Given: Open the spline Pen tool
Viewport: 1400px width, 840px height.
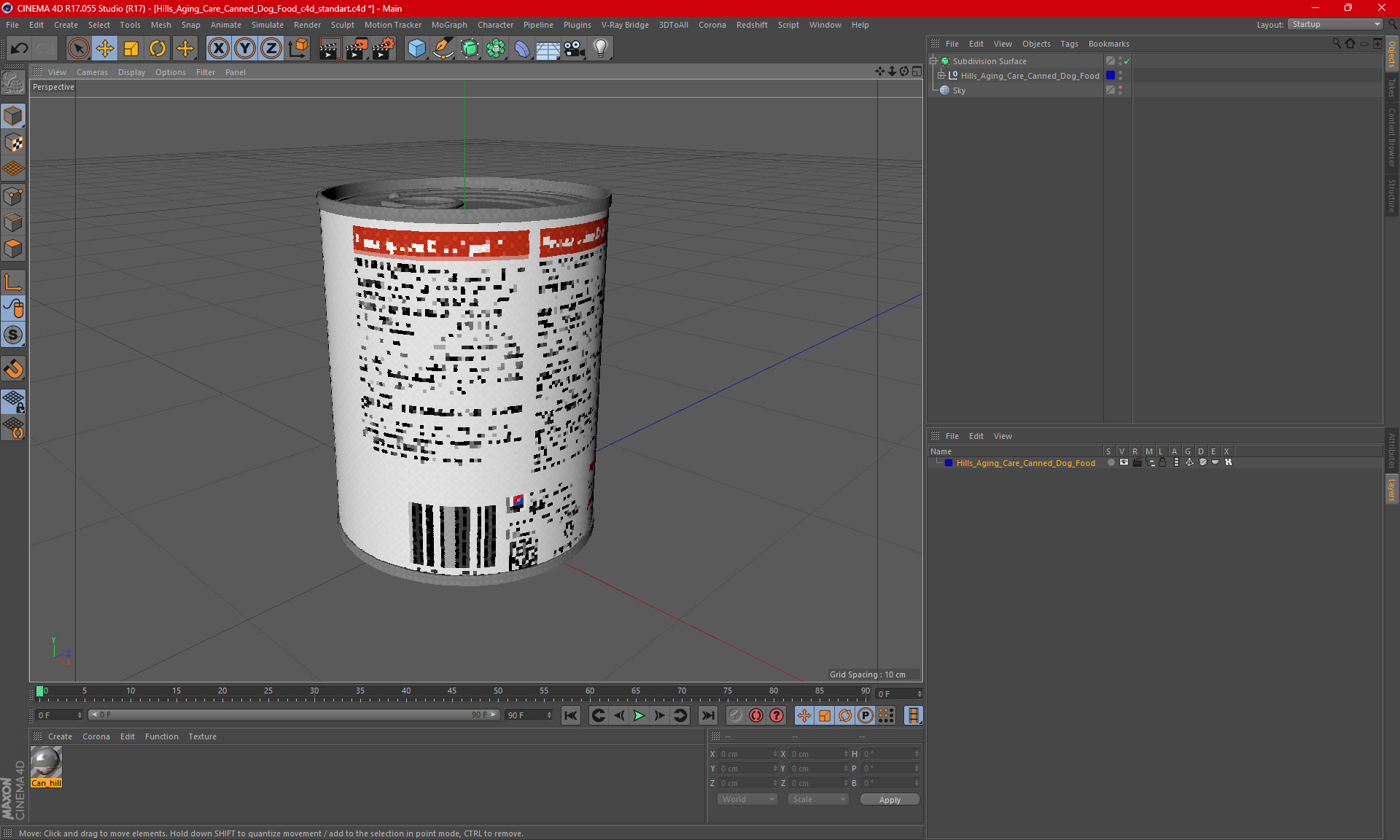Looking at the screenshot, I should pos(443,49).
